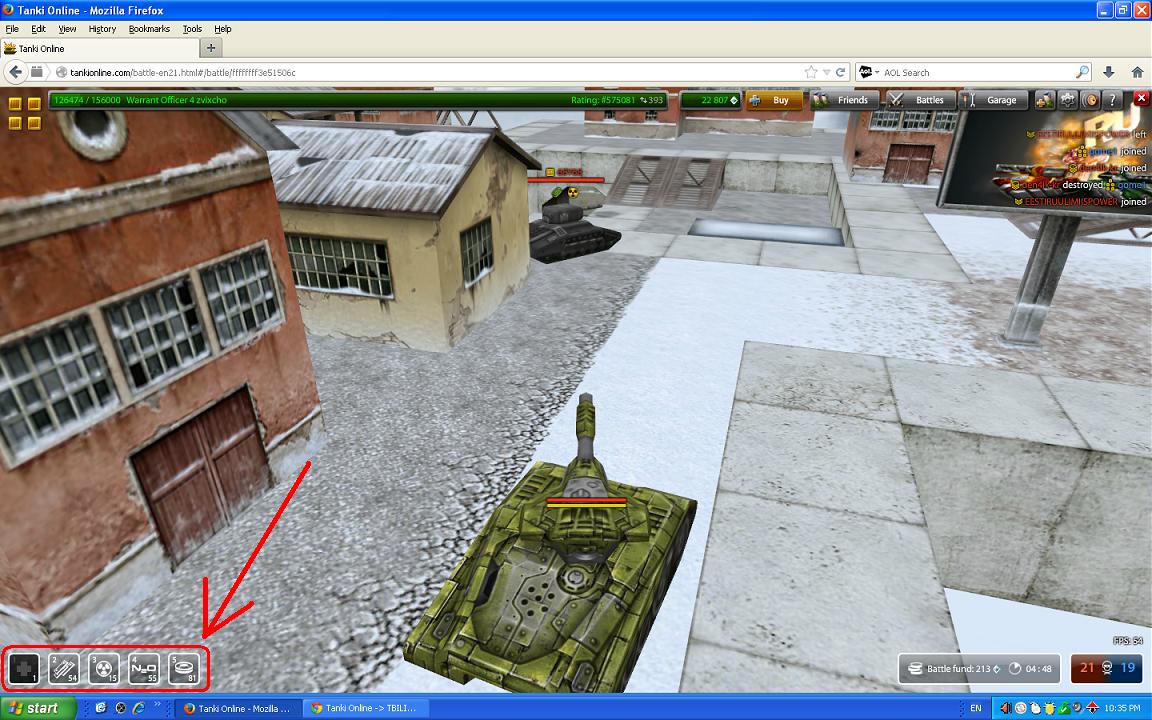Switch to Chrome Tanki Online -> TBILI... window

click(364, 708)
